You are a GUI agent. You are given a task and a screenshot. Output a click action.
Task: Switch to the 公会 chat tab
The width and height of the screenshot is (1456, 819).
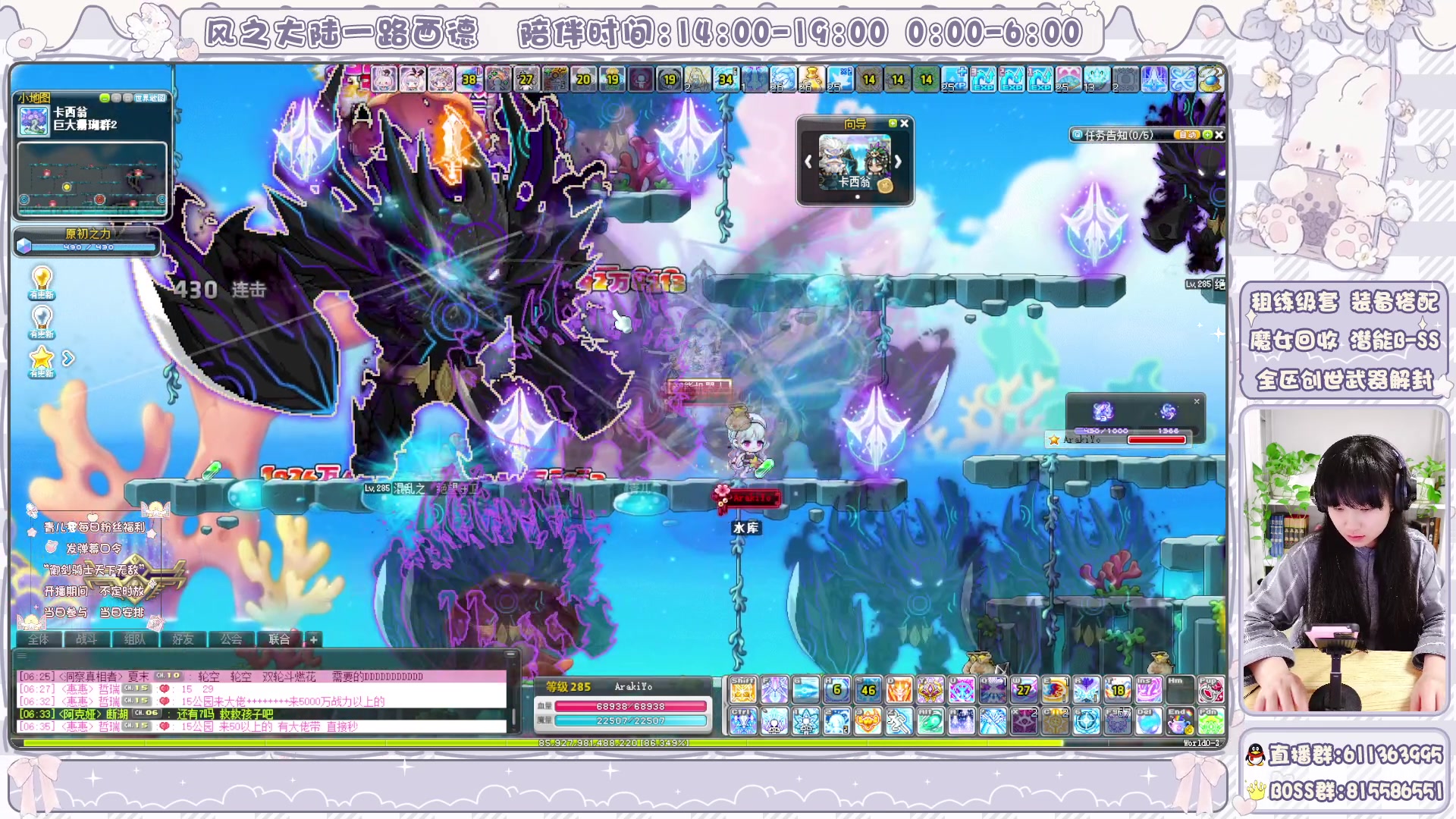click(231, 639)
